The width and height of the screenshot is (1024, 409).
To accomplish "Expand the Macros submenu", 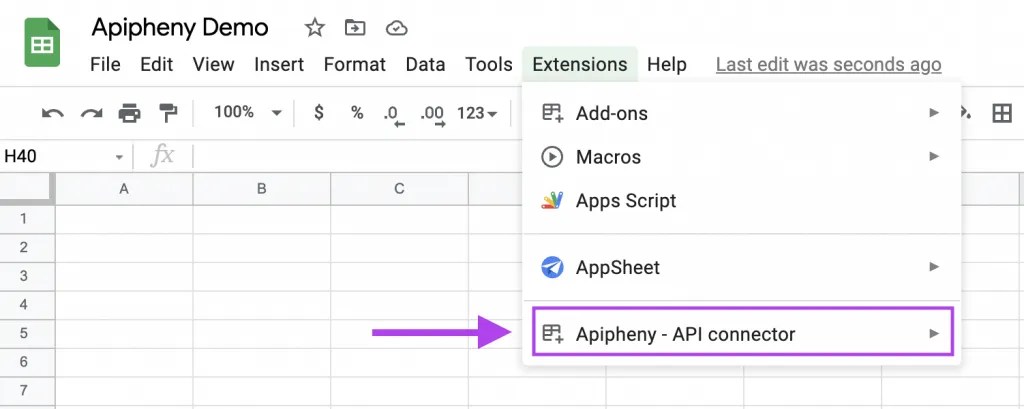I will tap(742, 157).
